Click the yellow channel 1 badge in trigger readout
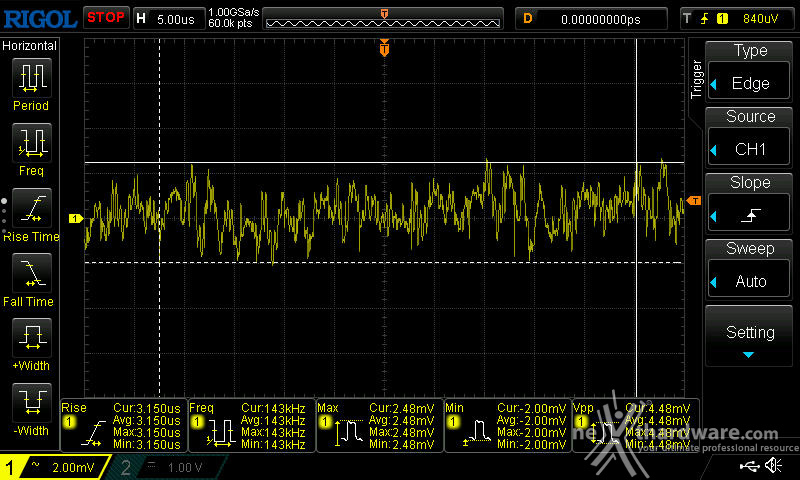Screen dimensions: 800x480 coord(722,19)
